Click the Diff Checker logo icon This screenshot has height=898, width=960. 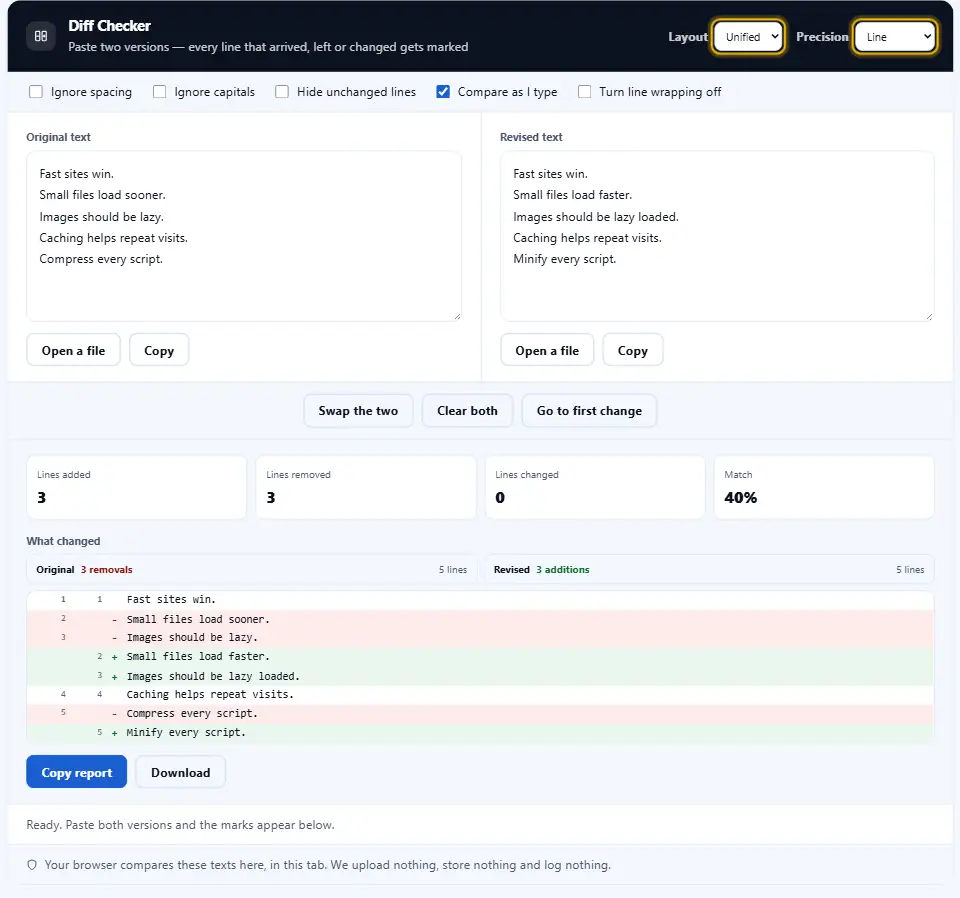click(x=41, y=36)
